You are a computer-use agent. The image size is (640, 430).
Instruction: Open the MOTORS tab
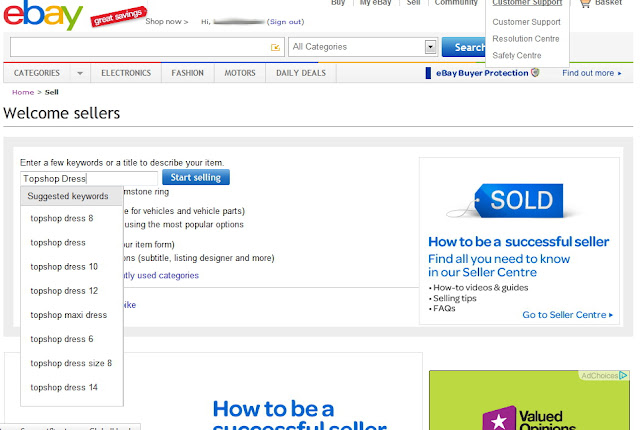coord(240,73)
